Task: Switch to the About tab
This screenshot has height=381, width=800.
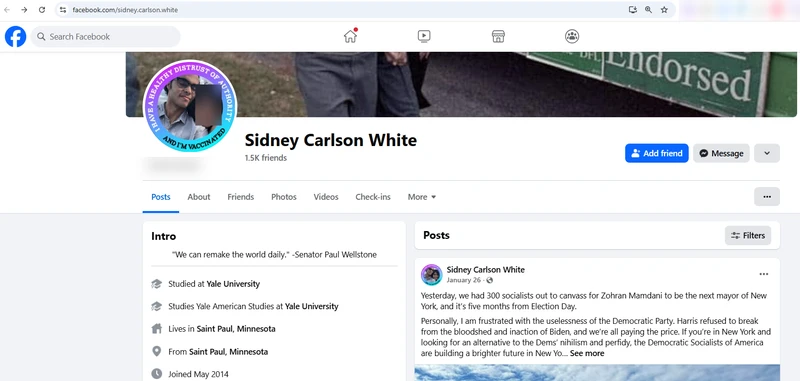Action: (x=198, y=197)
